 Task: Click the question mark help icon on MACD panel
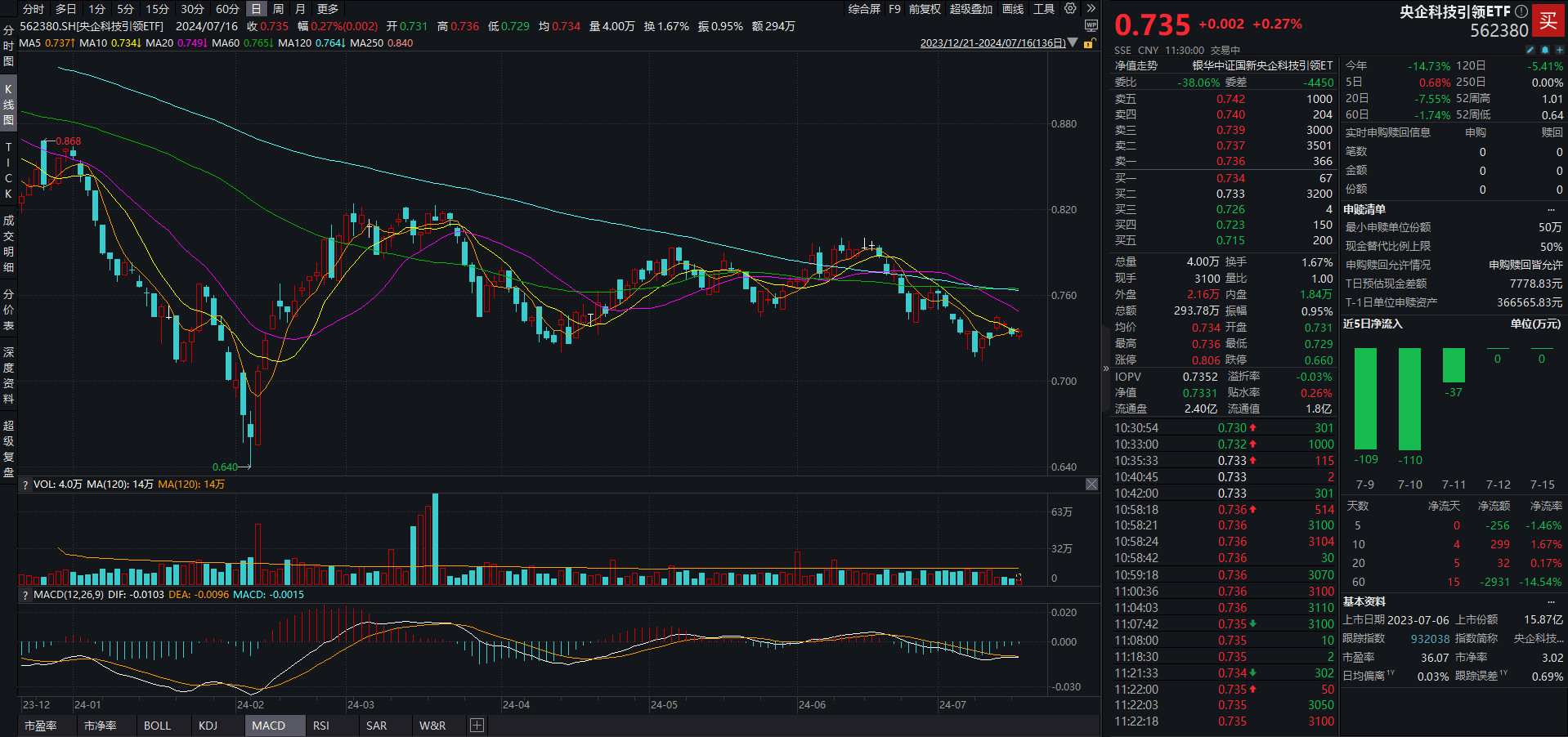pos(25,595)
